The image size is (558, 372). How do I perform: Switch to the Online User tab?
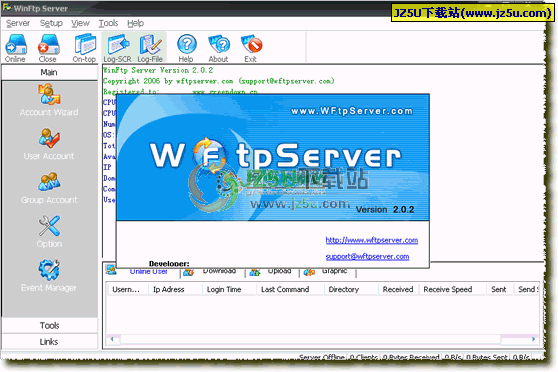pyautogui.click(x=148, y=272)
